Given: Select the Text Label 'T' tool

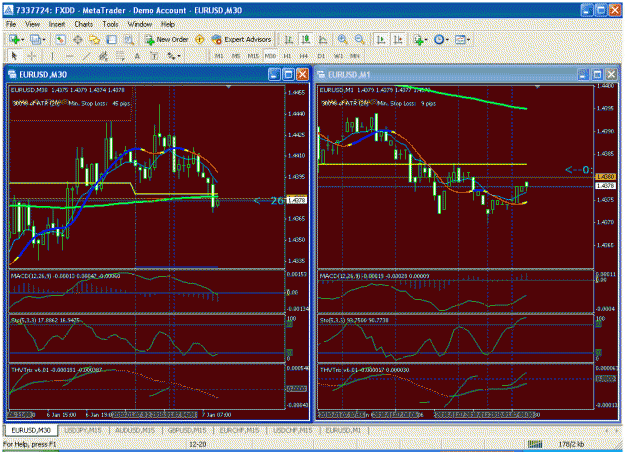Looking at the screenshot, I should coord(154,56).
